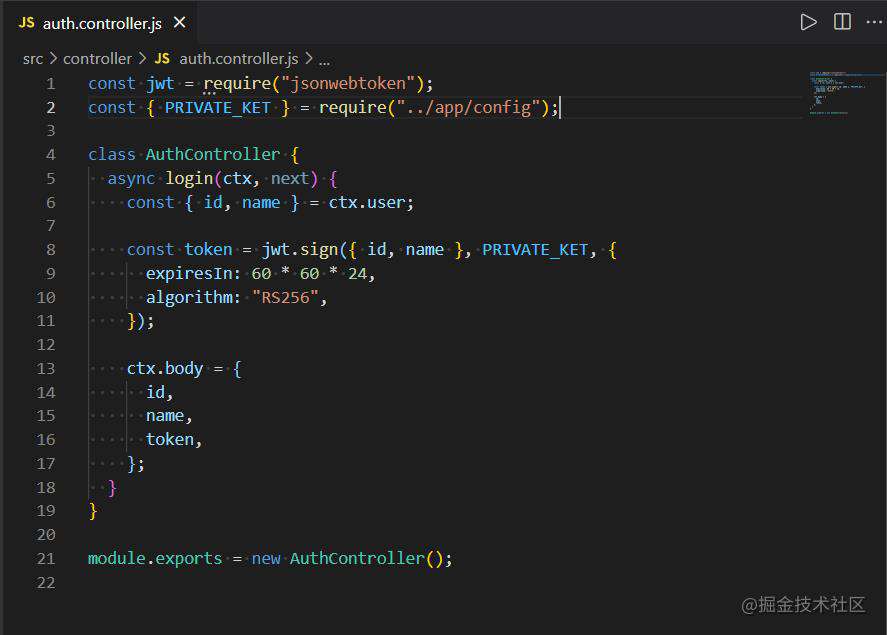Open the src breadcrumb folder

point(33,59)
